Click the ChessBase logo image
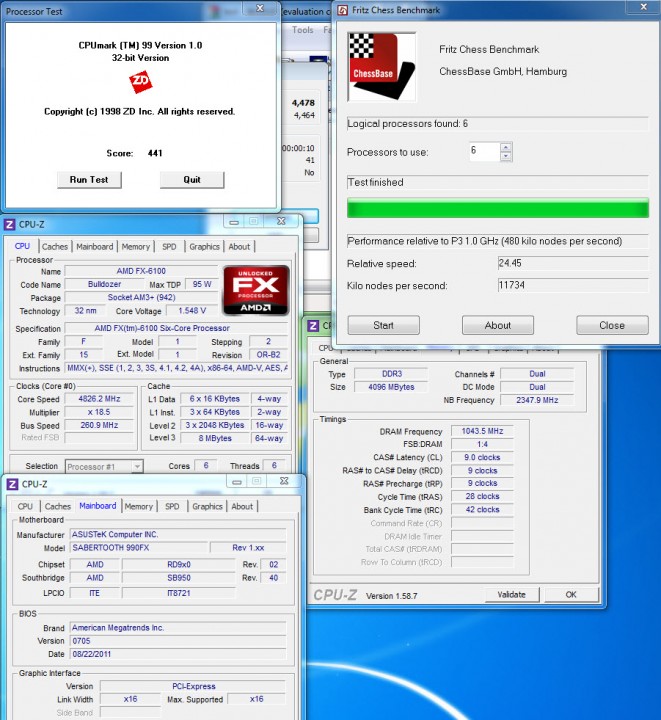The width and height of the screenshot is (661, 720). tap(381, 67)
